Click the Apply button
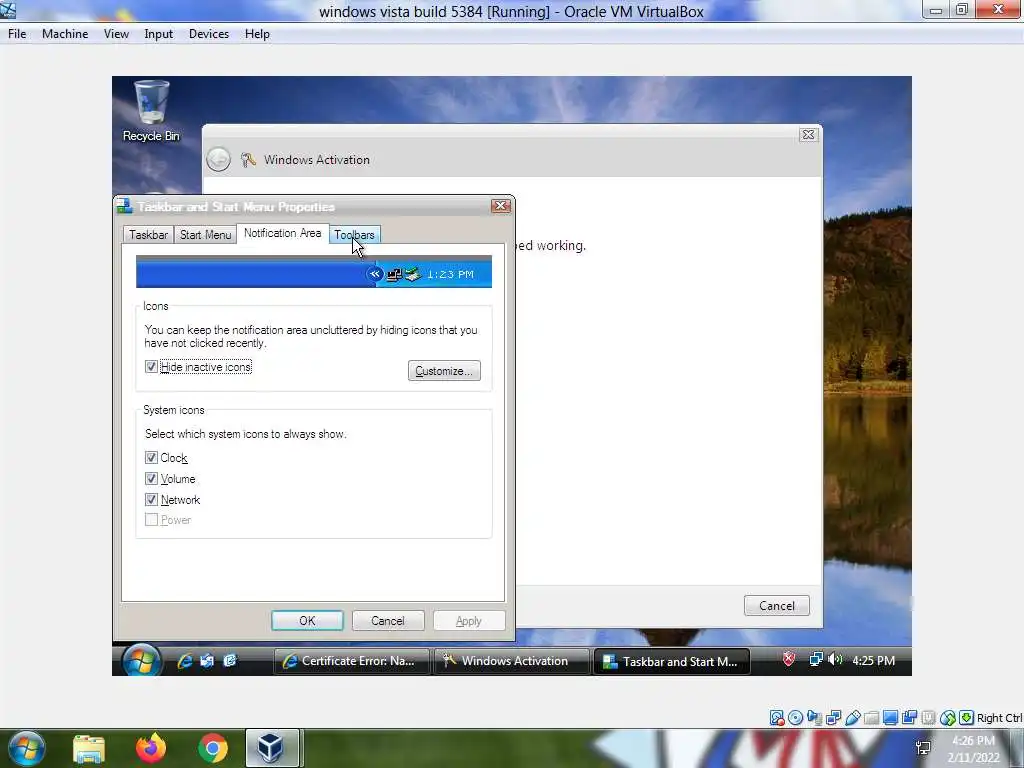1024x768 pixels. (469, 620)
